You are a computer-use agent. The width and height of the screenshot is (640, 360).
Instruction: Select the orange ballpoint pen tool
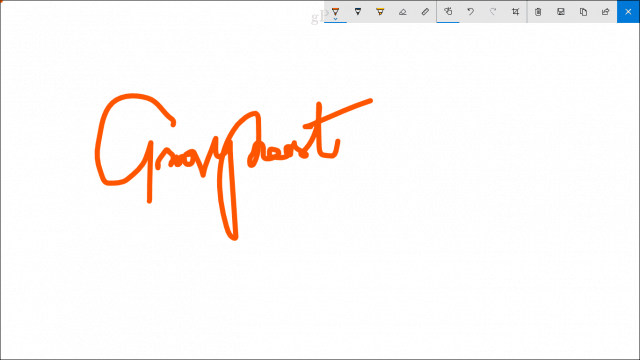[335, 11]
